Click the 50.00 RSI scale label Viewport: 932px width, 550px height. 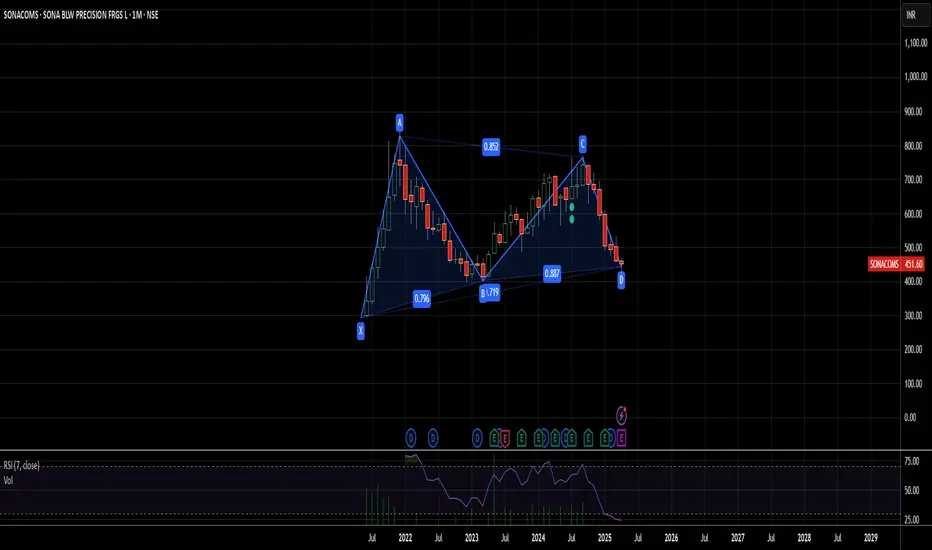point(911,491)
